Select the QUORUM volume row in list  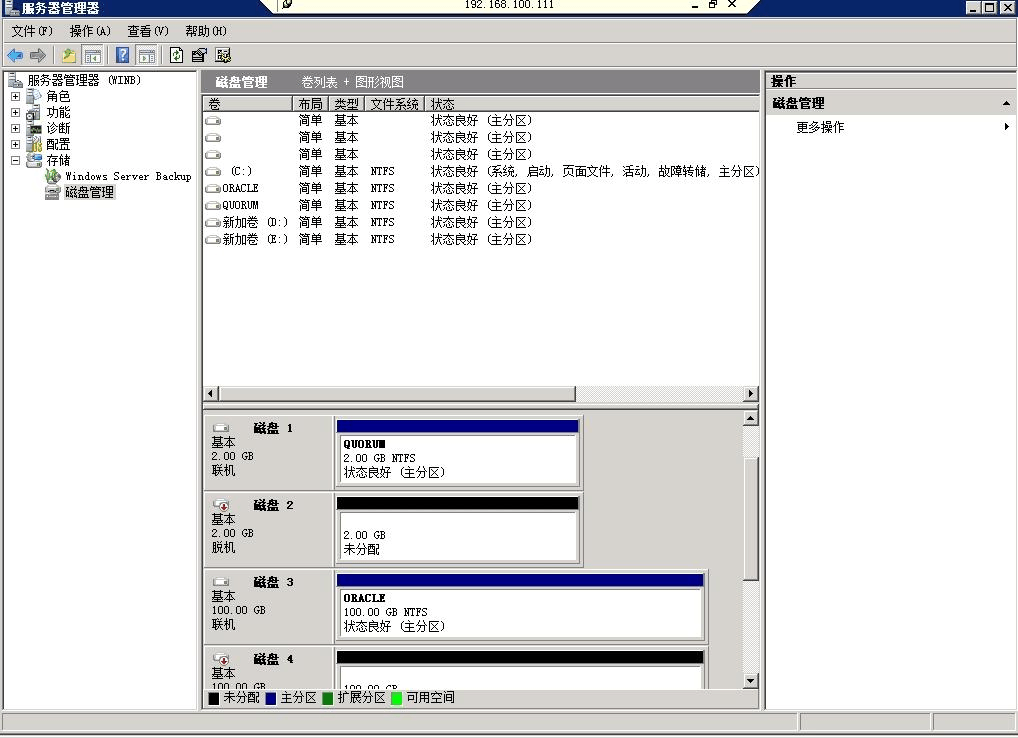(x=240, y=205)
